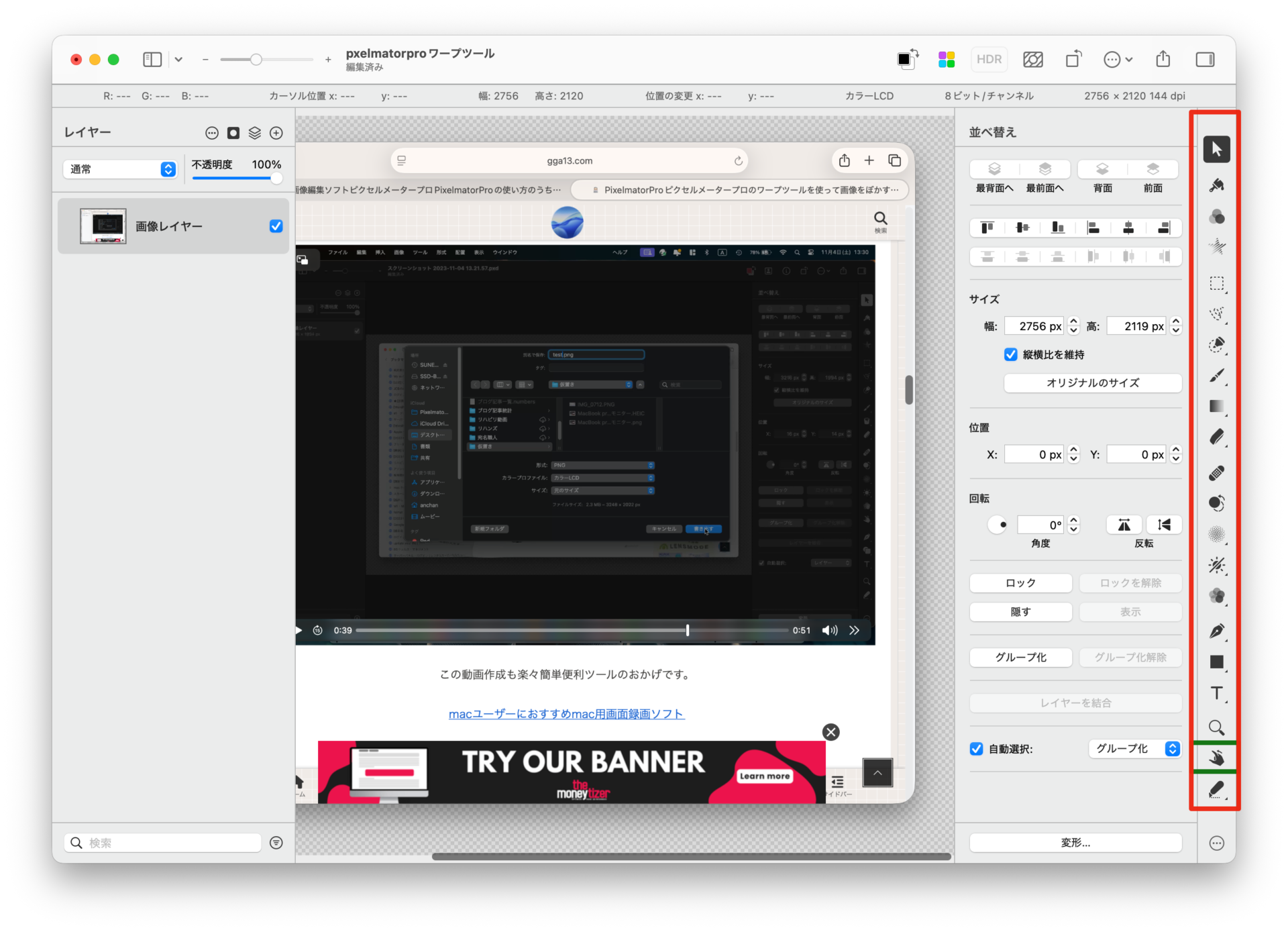Select the Warp hand tool

click(x=1216, y=758)
